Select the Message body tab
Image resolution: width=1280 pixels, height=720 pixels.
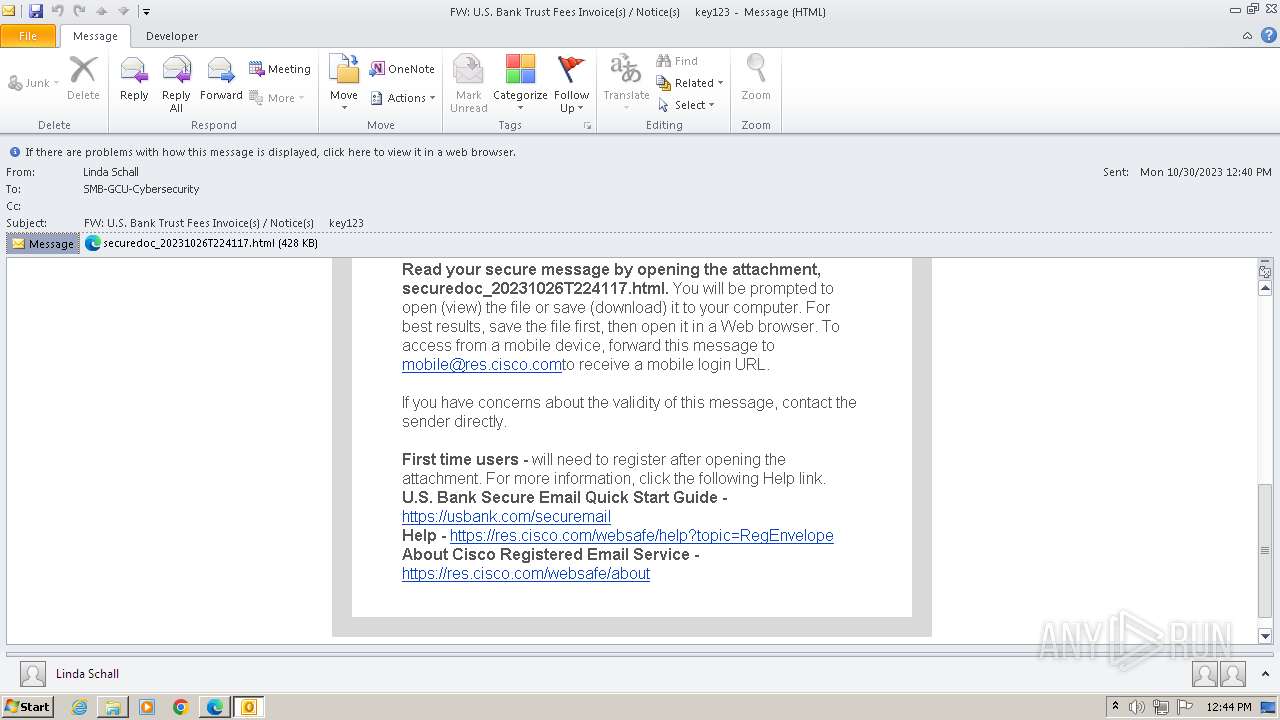[x=43, y=243]
